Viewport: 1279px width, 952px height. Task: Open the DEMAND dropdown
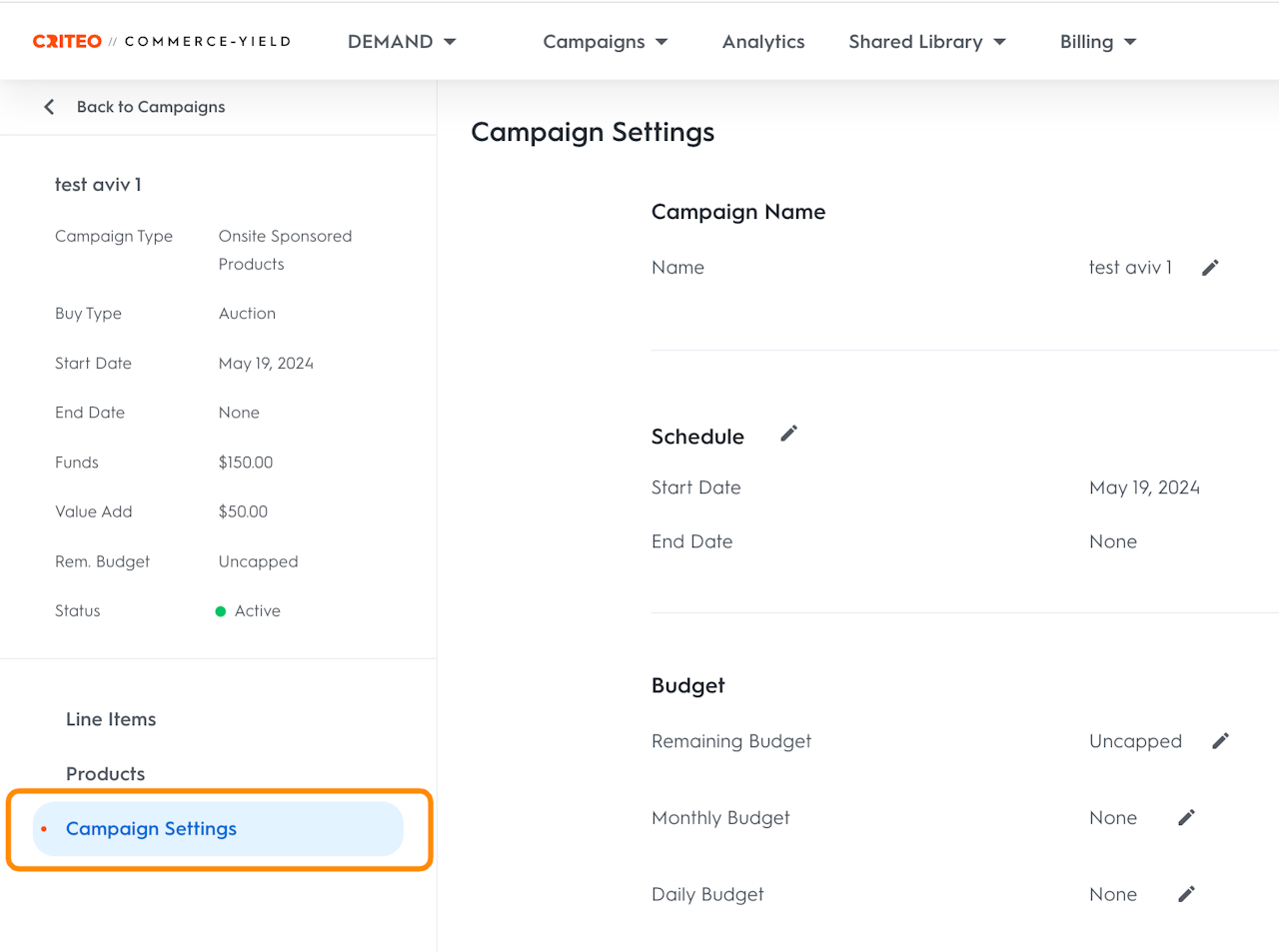point(402,42)
